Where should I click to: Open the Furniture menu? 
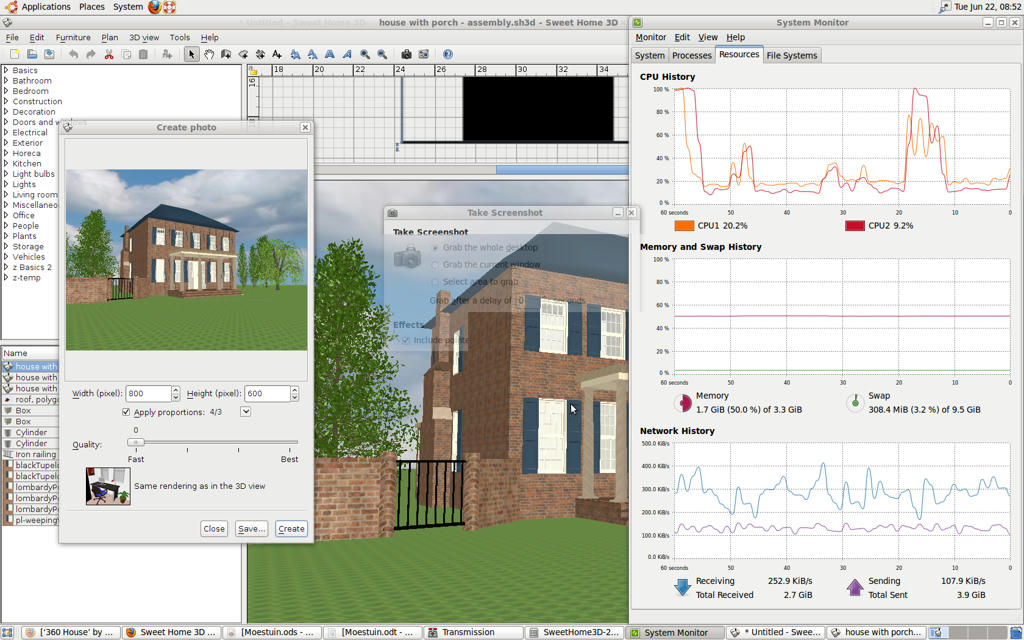coord(73,37)
